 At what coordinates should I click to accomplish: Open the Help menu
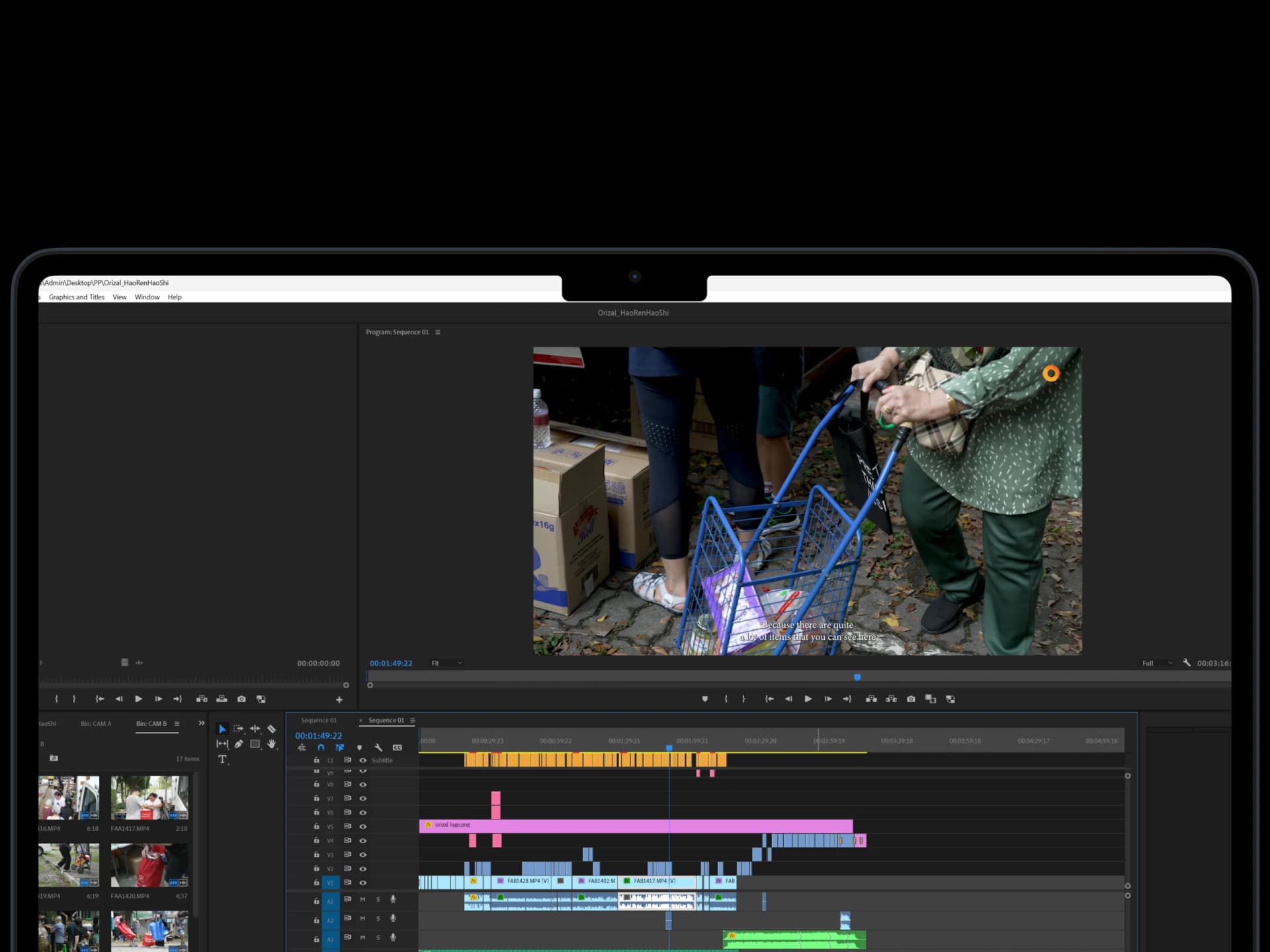click(x=175, y=297)
